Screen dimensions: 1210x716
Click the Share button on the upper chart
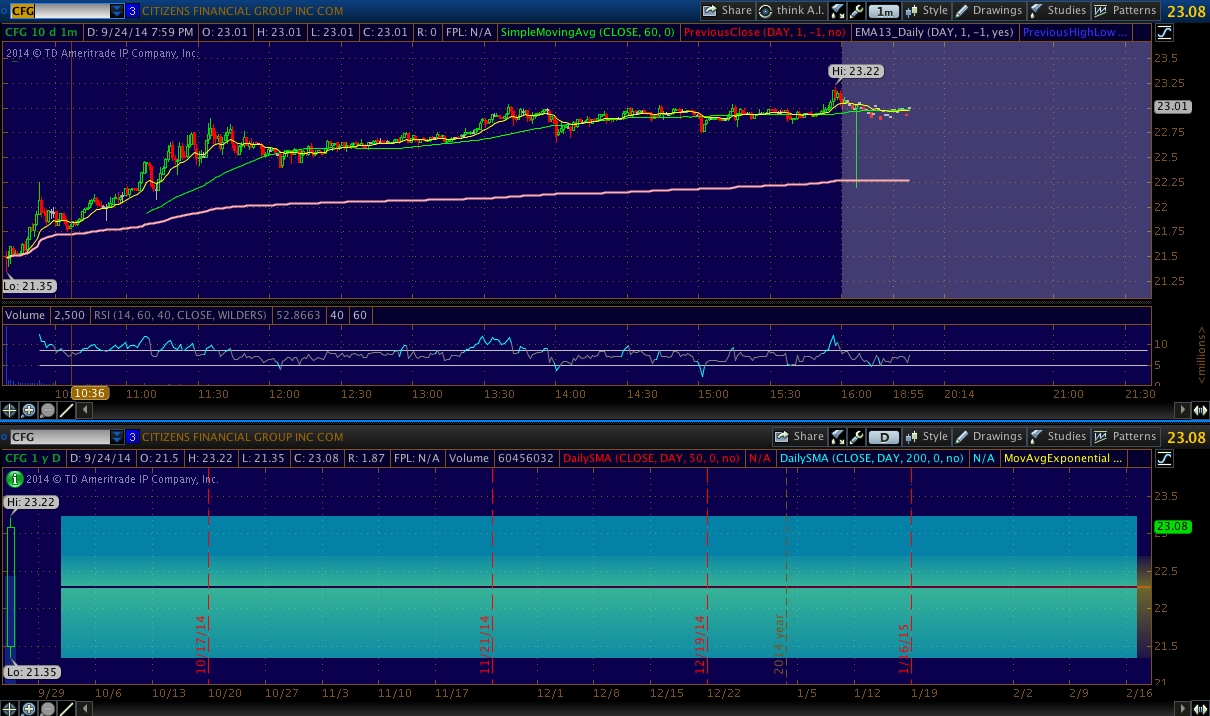(x=727, y=11)
